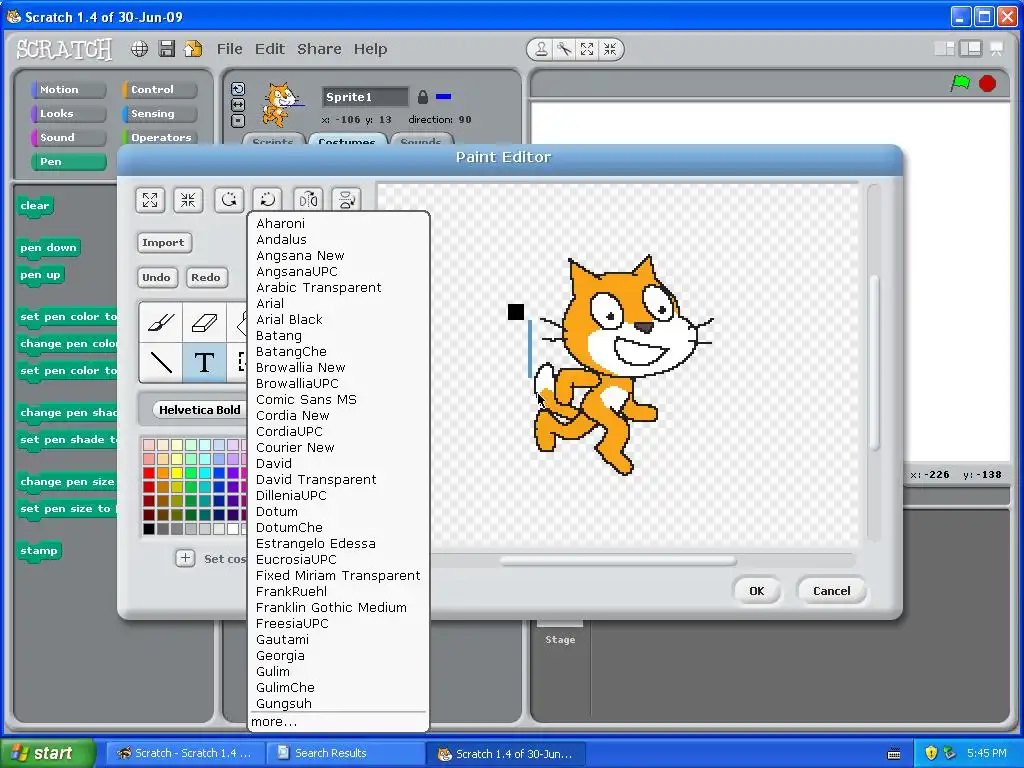The image size is (1024, 768).
Task: Open the Motion blocks category
Action: [68, 89]
